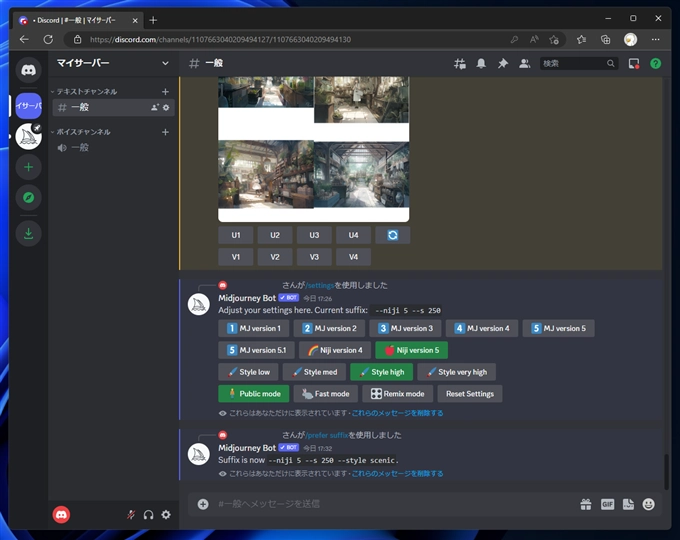Show pinned messages pin icon
This screenshot has height=540, width=680.
(503, 64)
